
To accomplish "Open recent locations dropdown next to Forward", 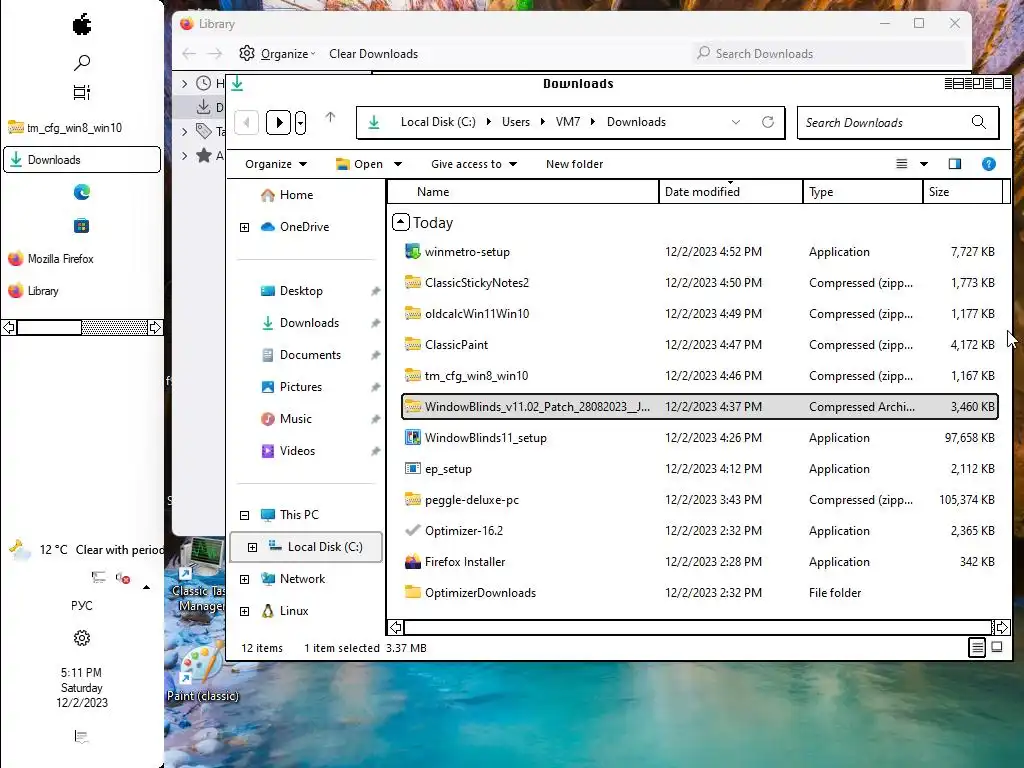I will (x=300, y=122).
